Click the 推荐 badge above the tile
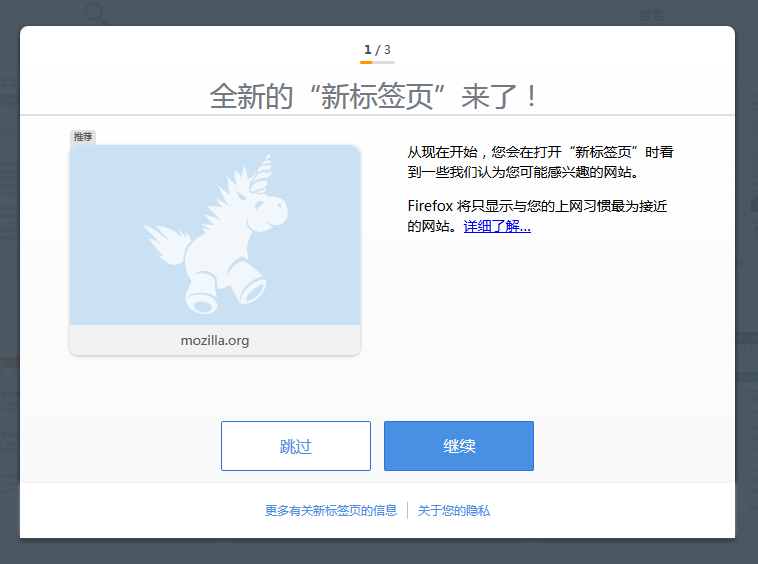This screenshot has width=758, height=564. click(83, 137)
